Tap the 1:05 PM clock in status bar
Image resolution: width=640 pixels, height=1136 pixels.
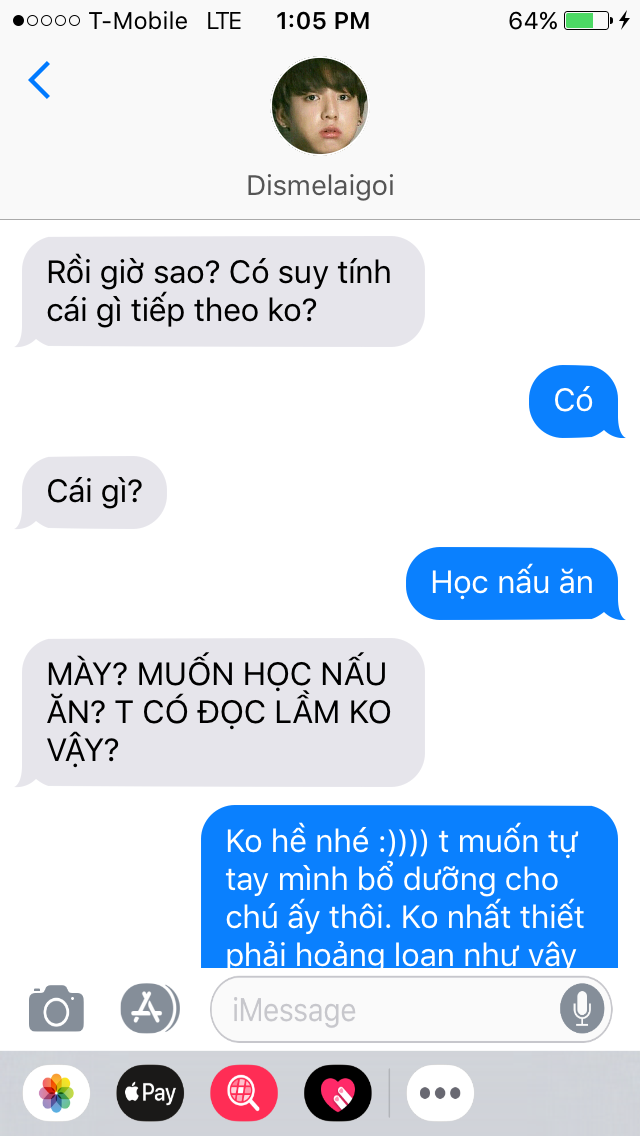click(x=323, y=21)
